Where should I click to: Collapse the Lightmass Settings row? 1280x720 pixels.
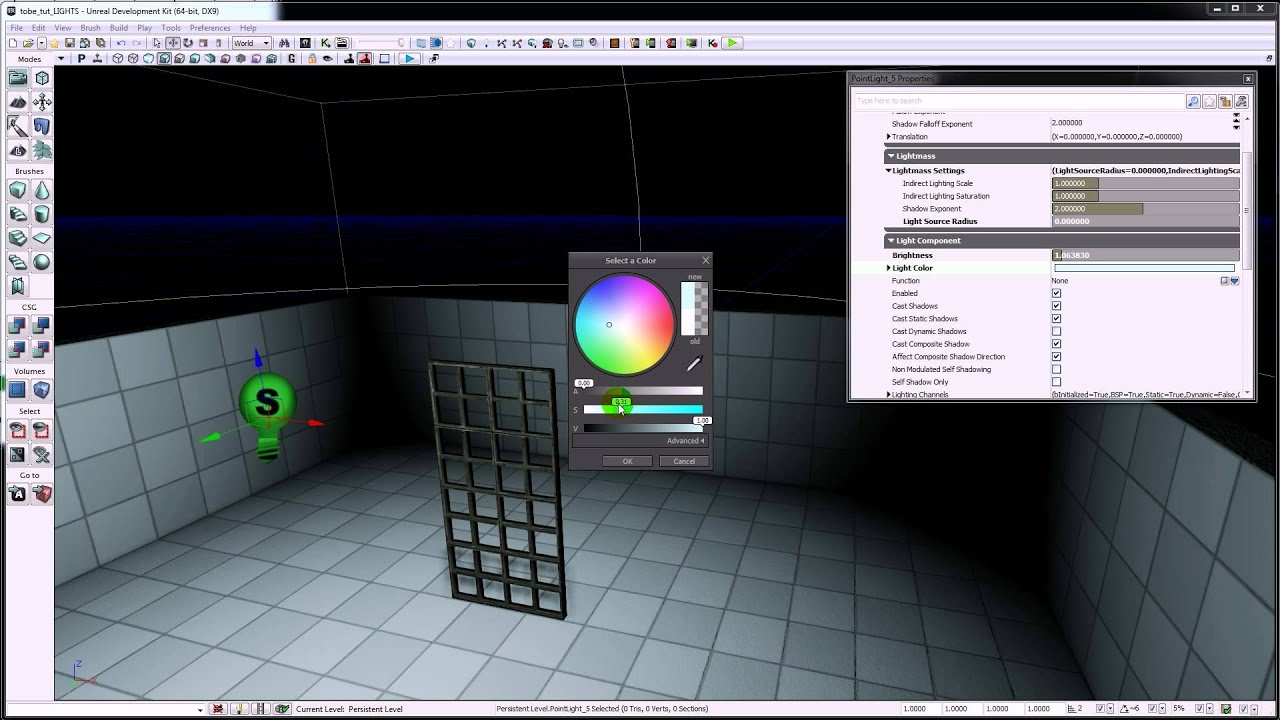pyautogui.click(x=888, y=171)
